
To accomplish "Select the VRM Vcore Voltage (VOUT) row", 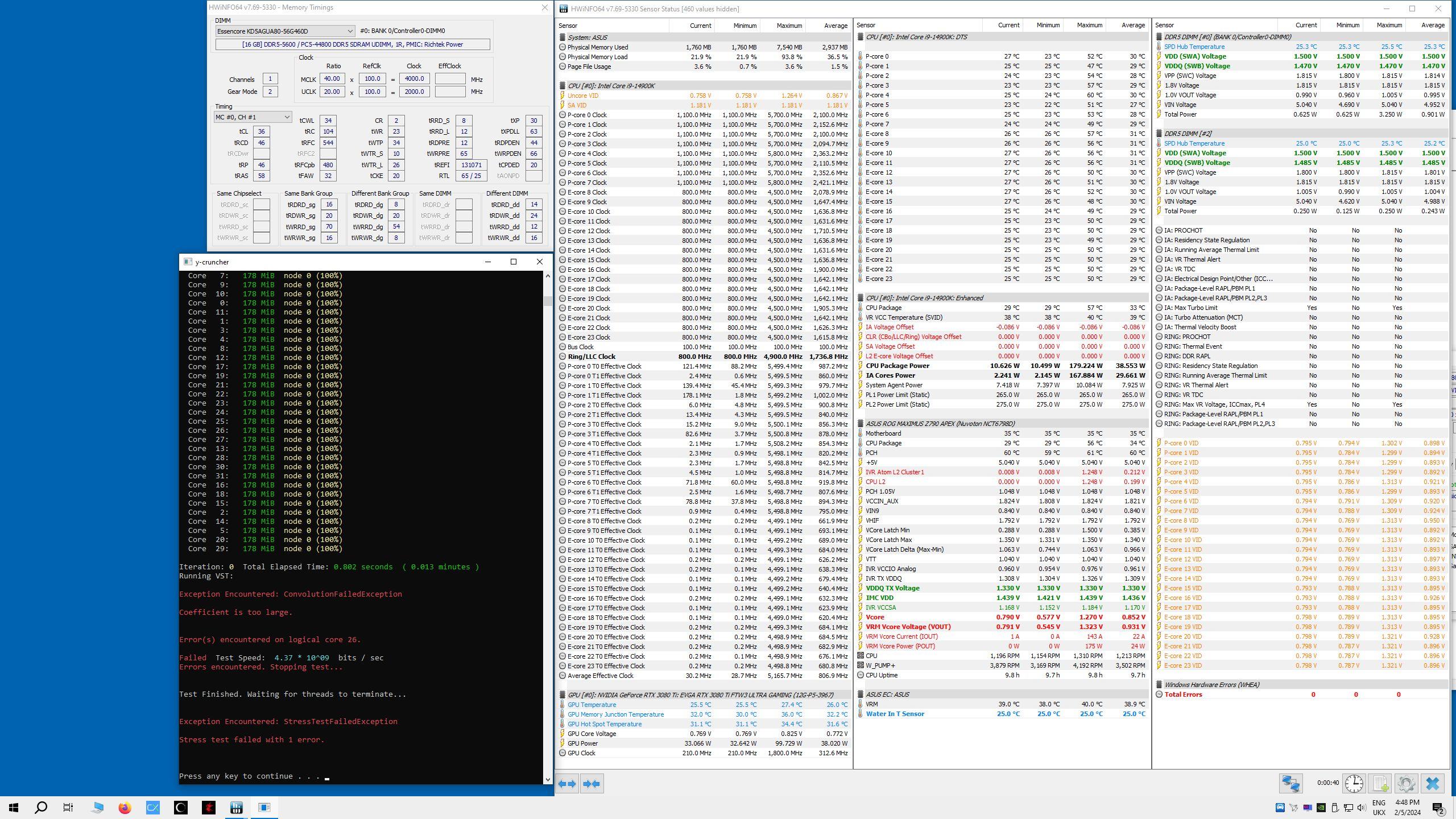I will (x=1002, y=627).
